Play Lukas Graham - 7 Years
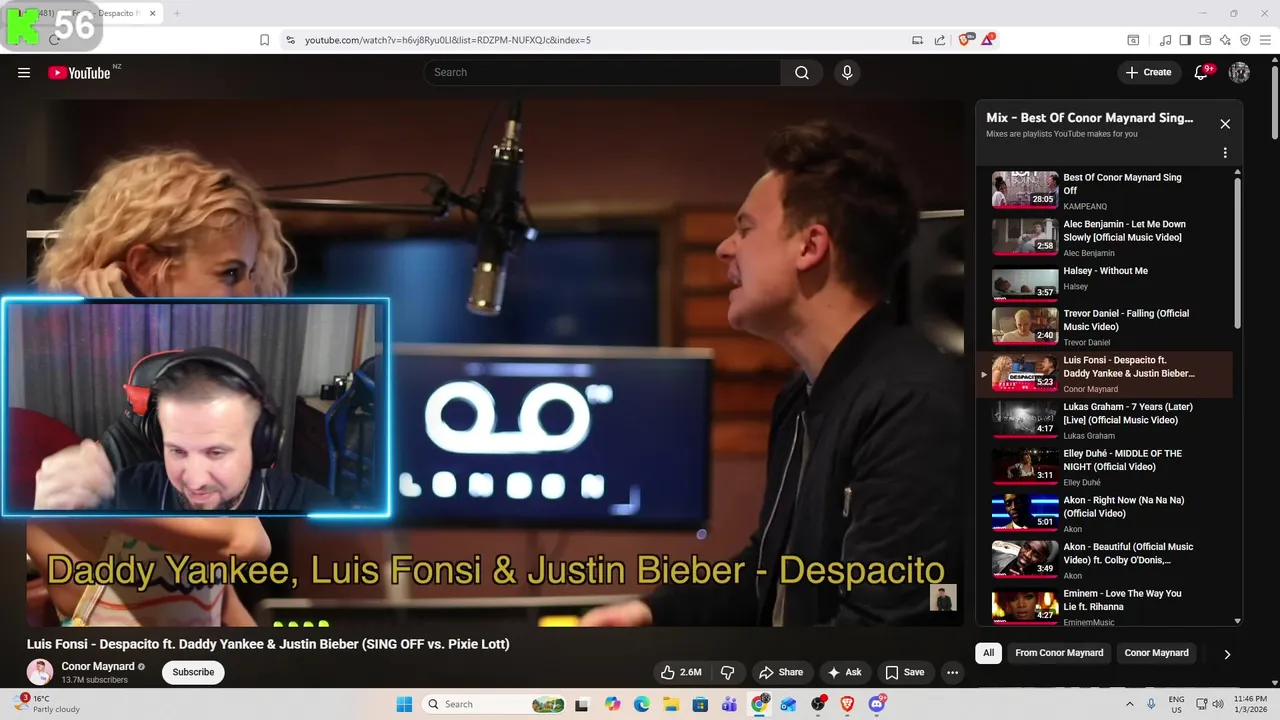1280x720 pixels. tap(1105, 421)
